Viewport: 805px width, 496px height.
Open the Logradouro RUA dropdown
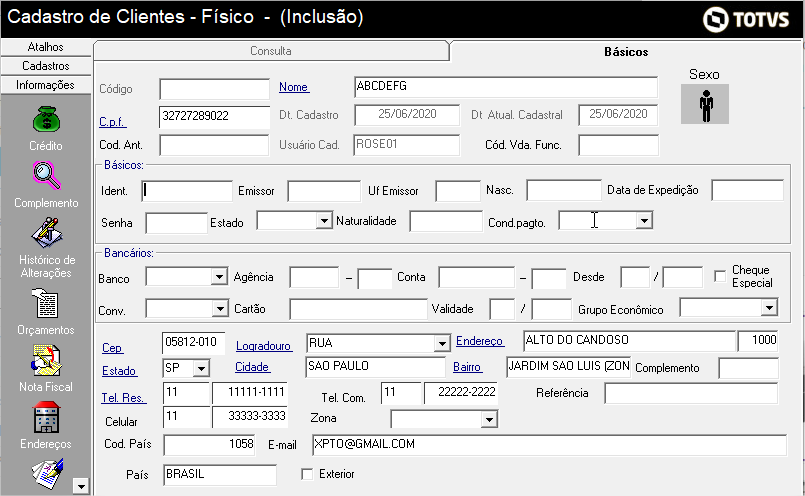(442, 343)
